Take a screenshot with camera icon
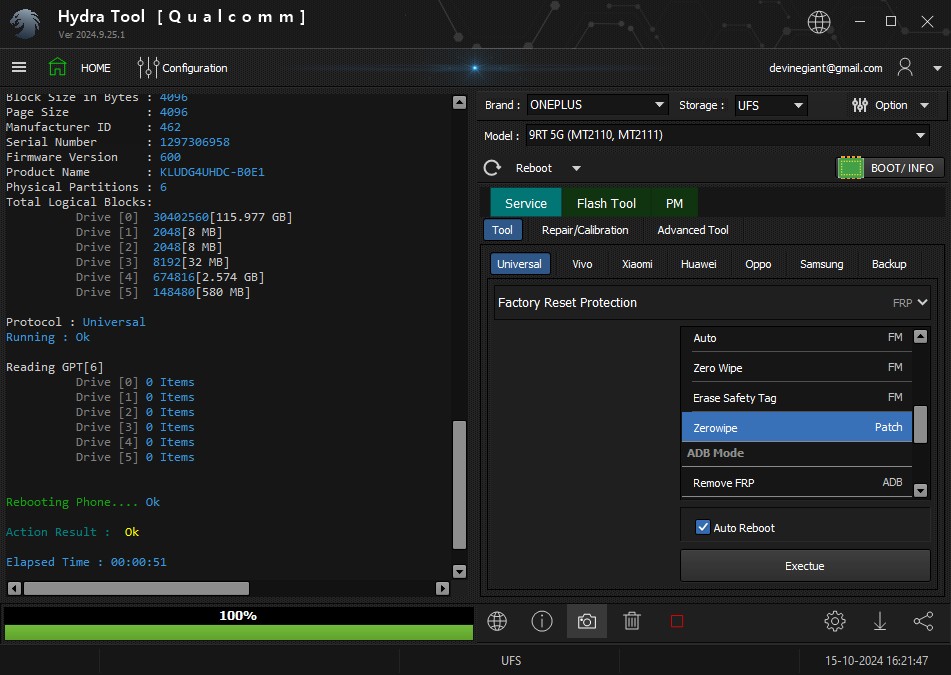Image resolution: width=951 pixels, height=675 pixels. point(586,621)
